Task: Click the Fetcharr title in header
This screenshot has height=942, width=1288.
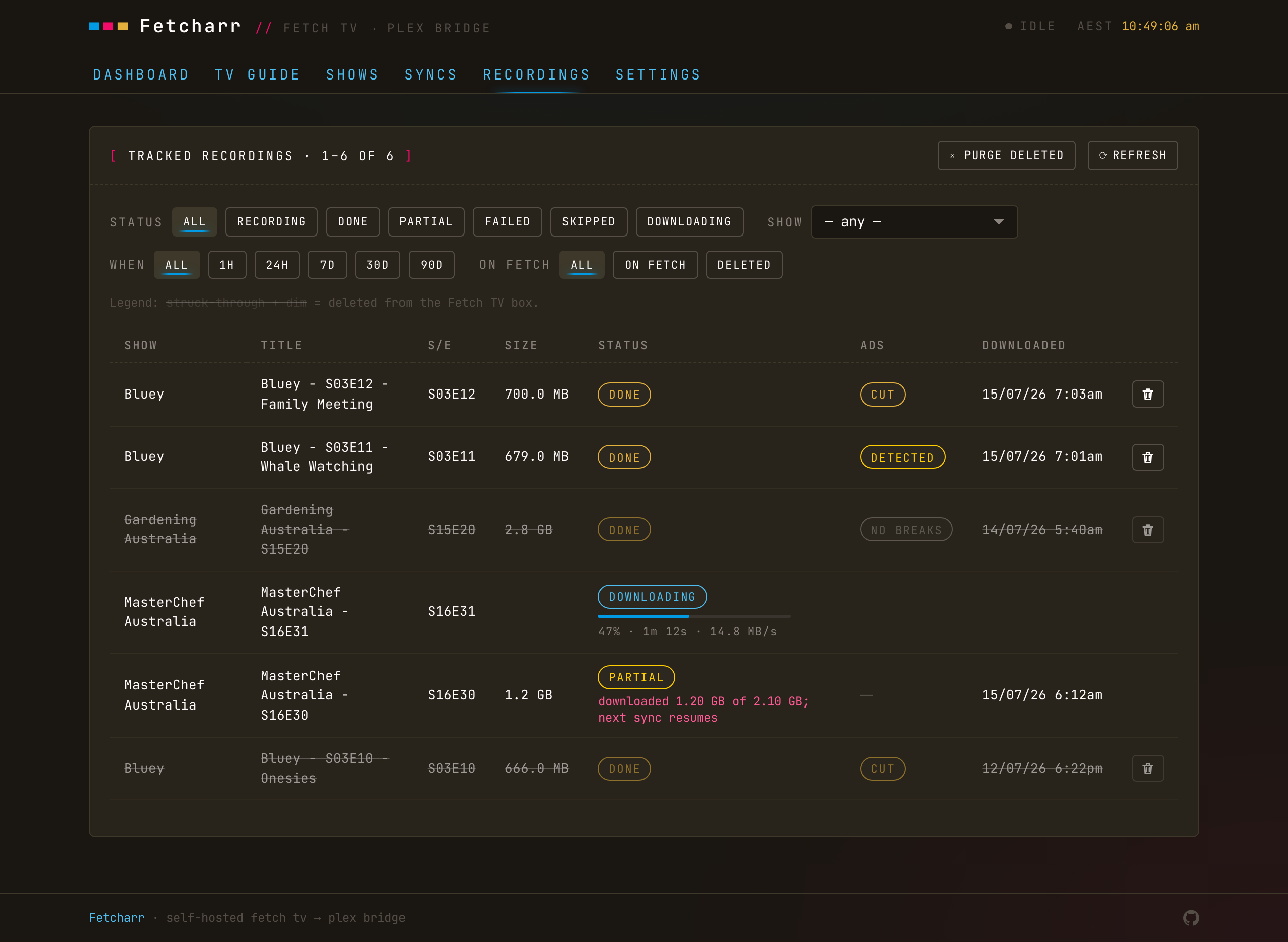Action: point(191,26)
